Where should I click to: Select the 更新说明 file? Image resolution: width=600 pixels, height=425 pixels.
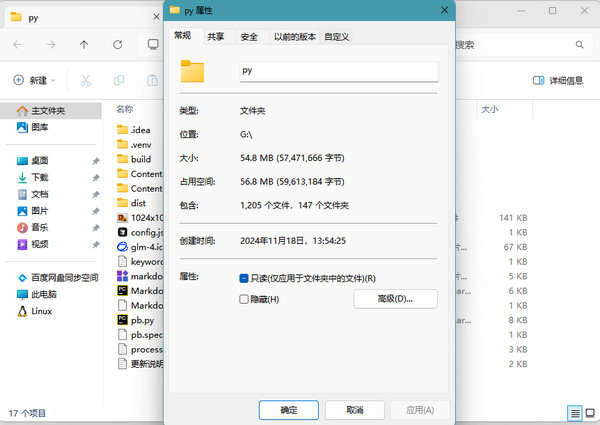pyautogui.click(x=140, y=364)
